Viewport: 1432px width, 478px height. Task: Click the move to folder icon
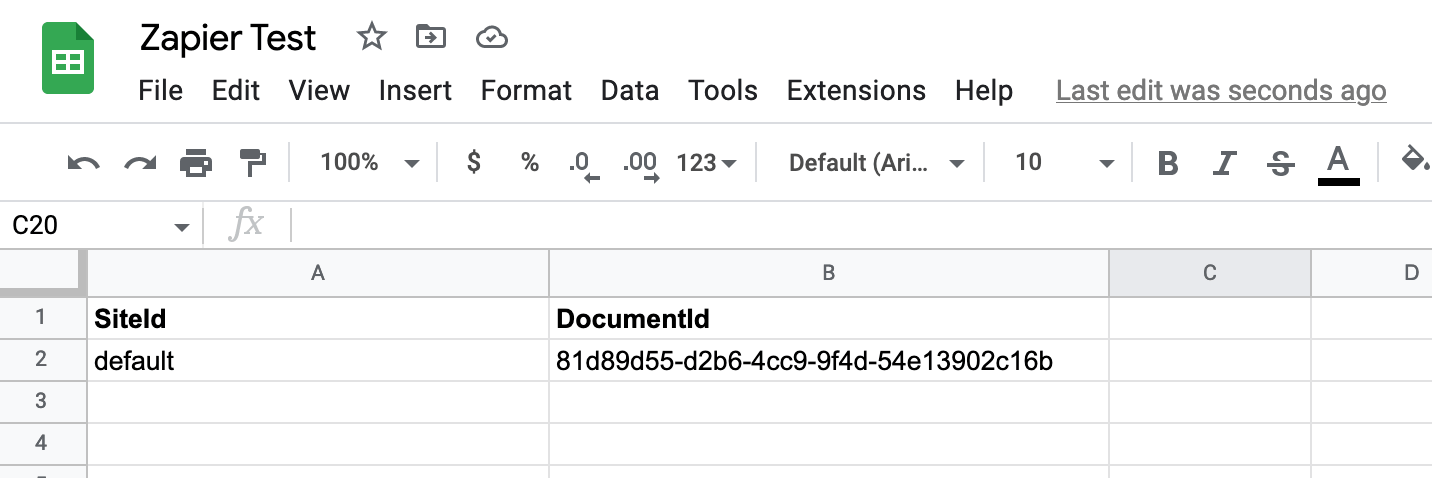pos(430,37)
